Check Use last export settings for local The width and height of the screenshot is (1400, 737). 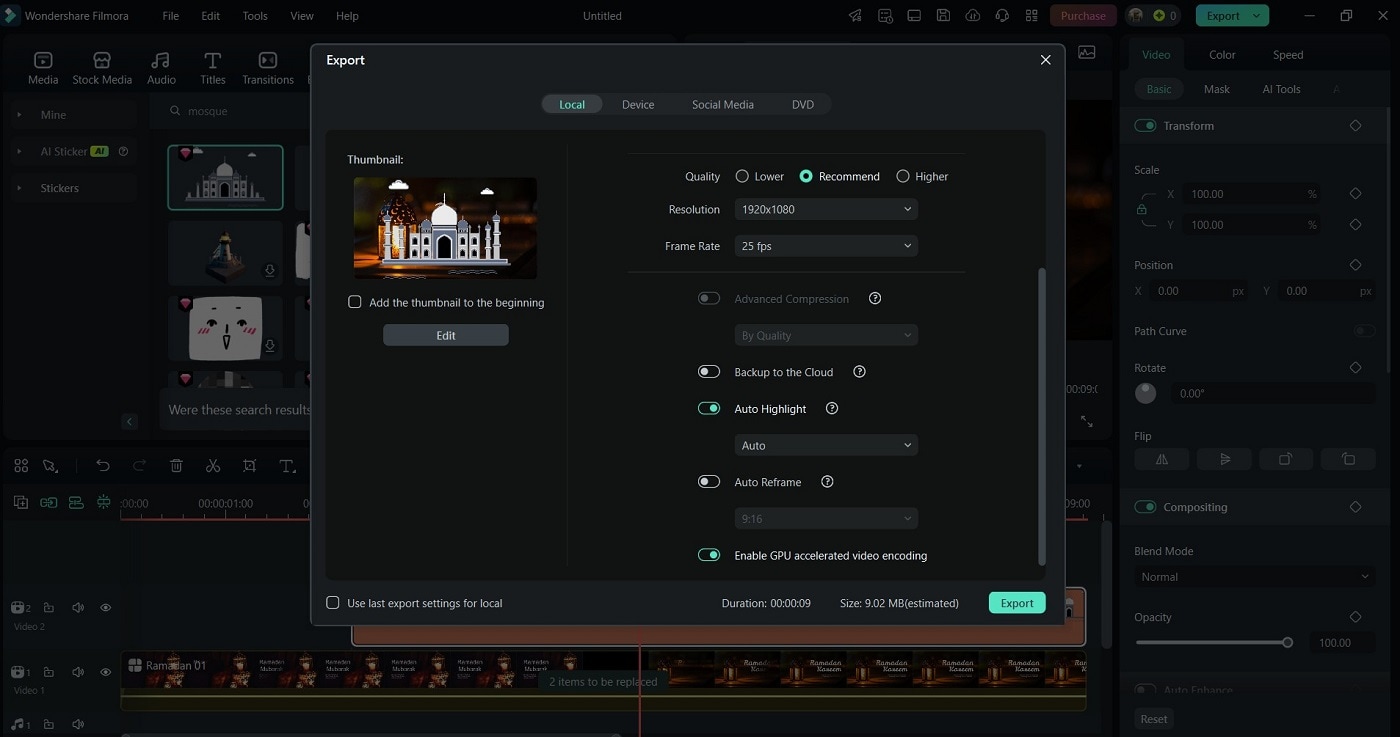tap(333, 603)
